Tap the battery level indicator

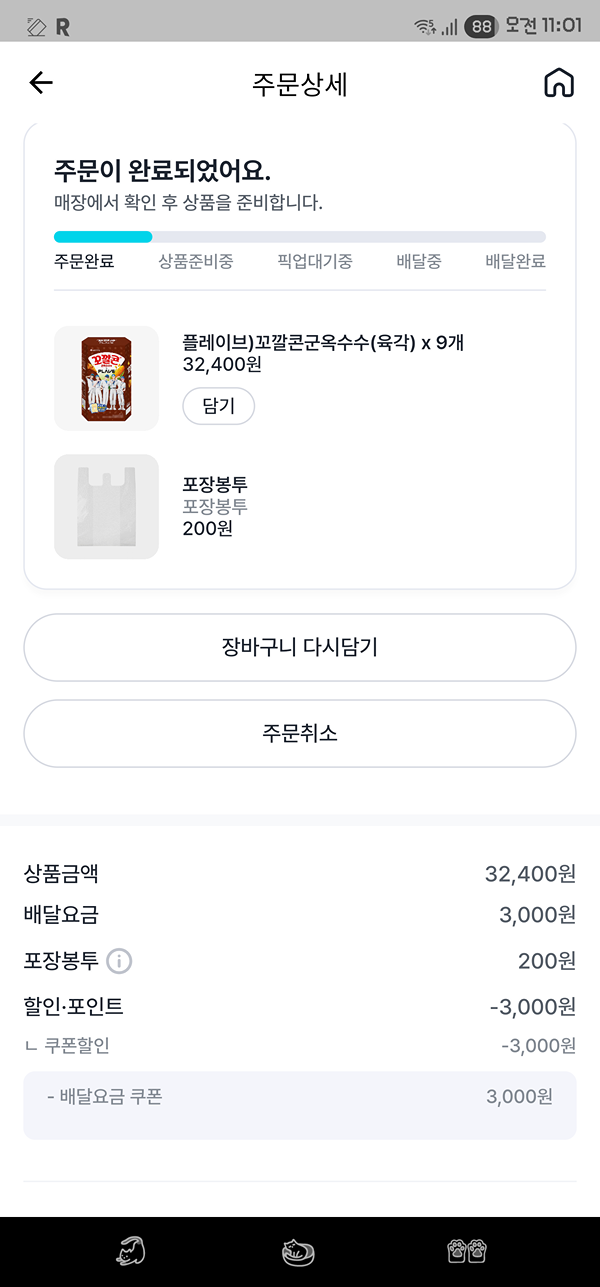click(x=481, y=26)
